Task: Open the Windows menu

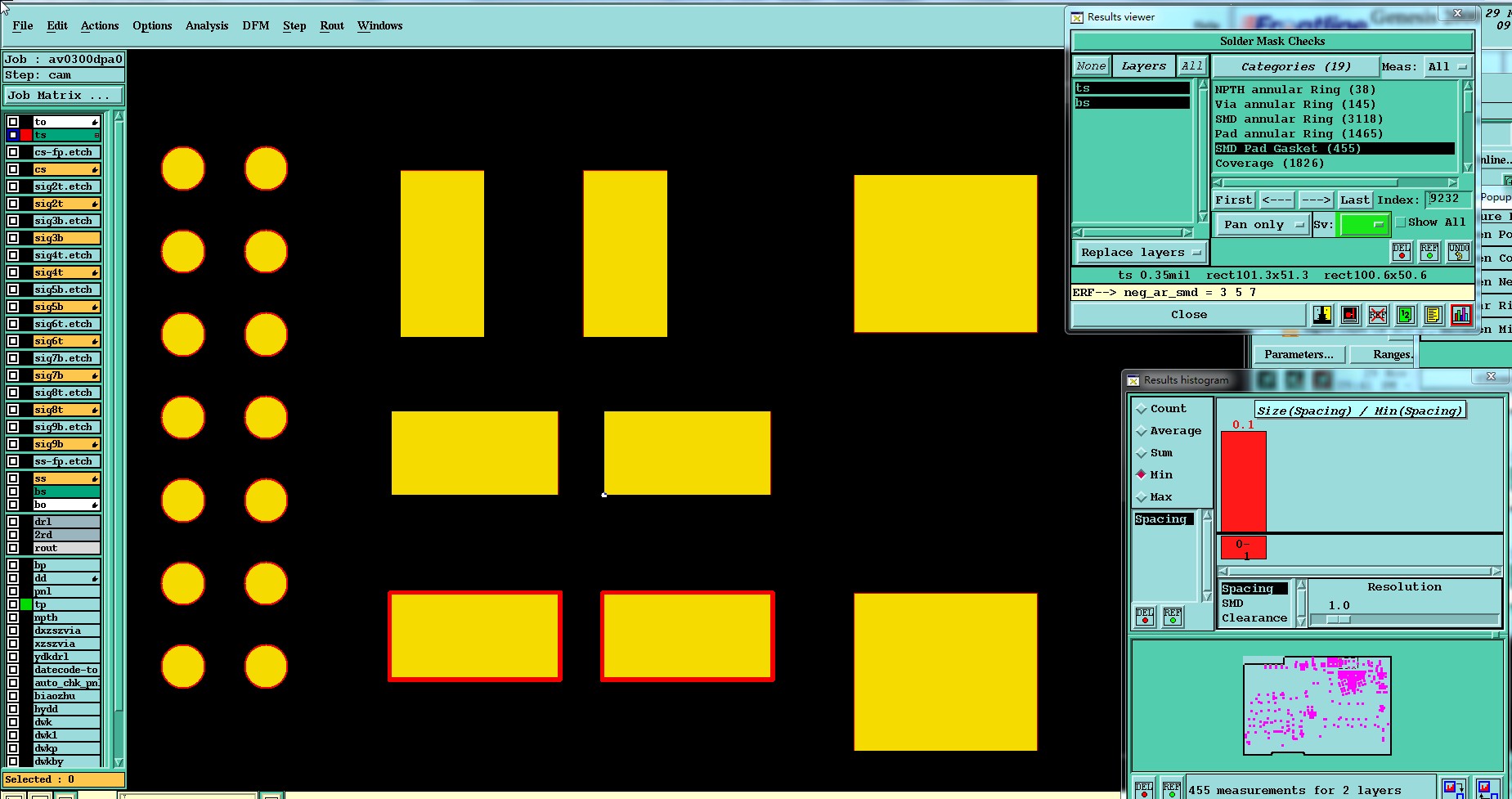Action: pos(380,26)
